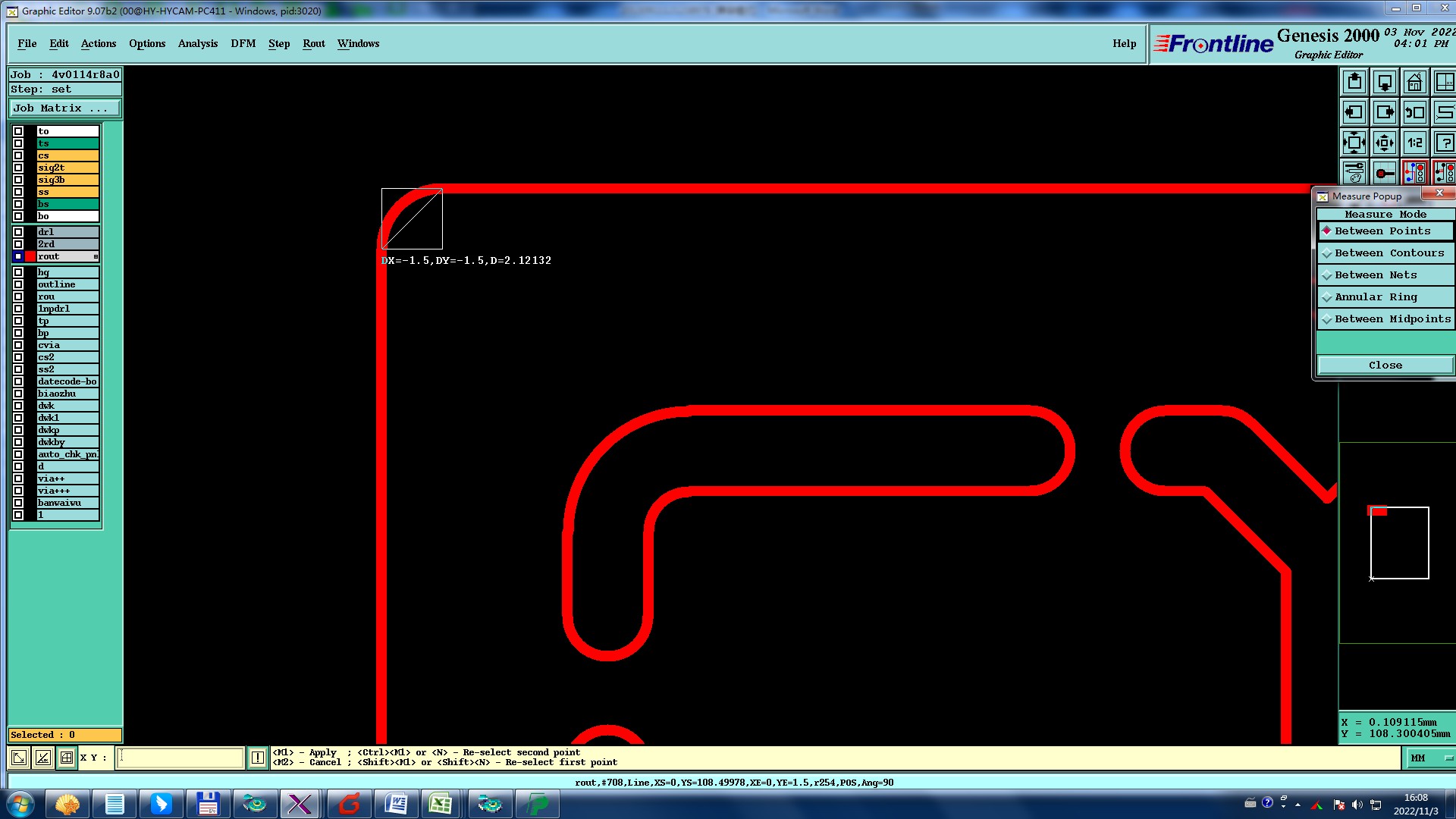The height and width of the screenshot is (819, 1456).
Task: Enable display checkbox for outline layer
Action: click(x=18, y=284)
